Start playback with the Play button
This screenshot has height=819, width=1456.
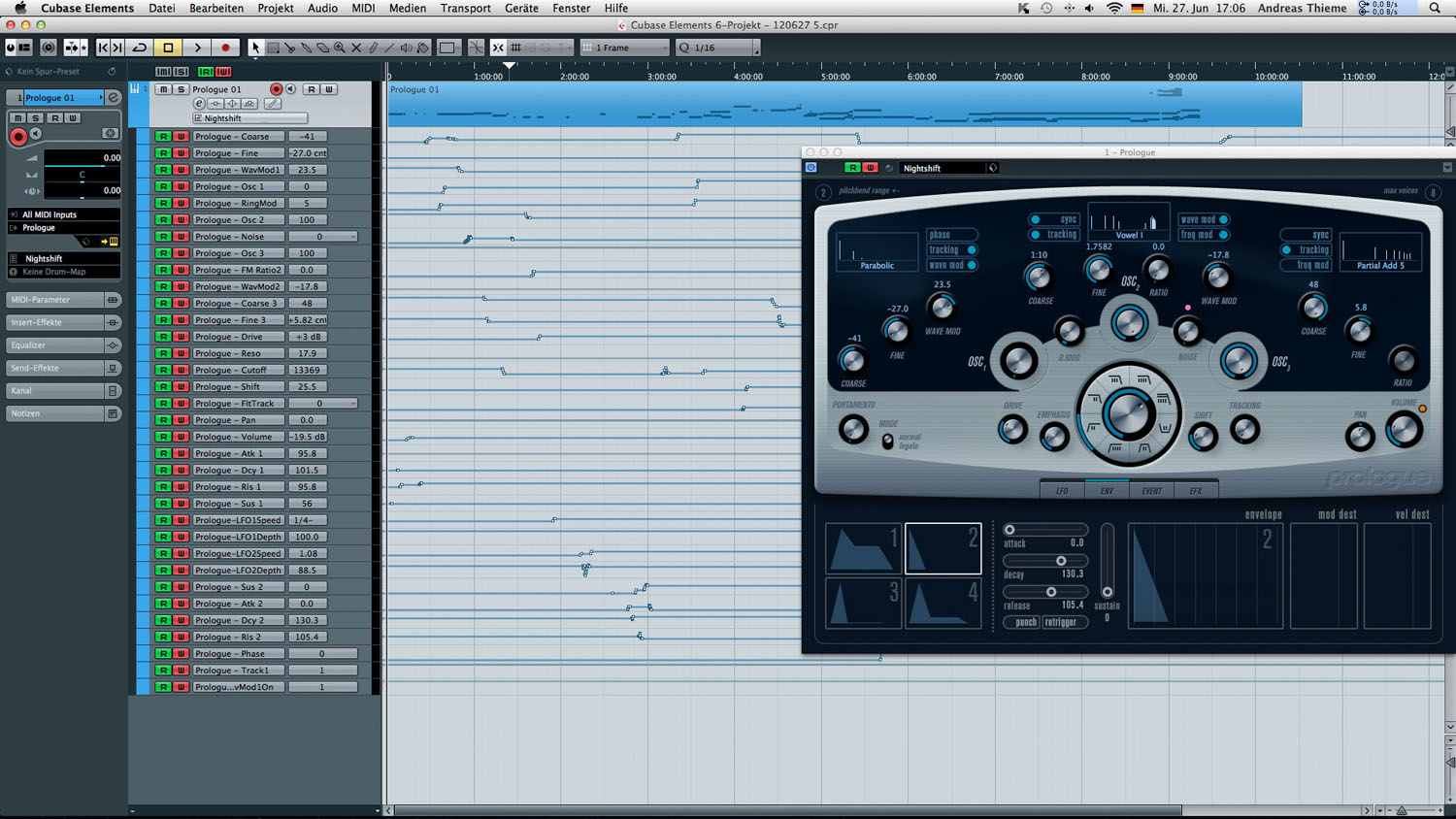(x=197, y=48)
